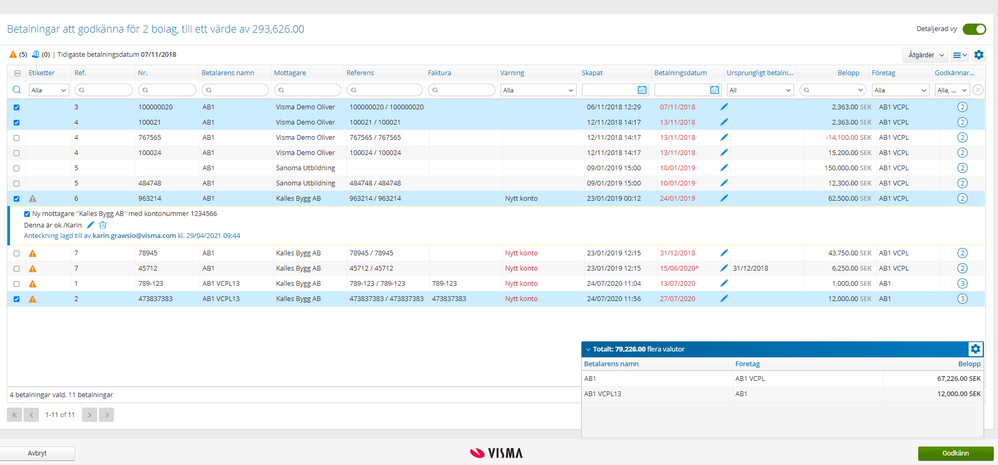Delete the note 'Denna är ok /Karin'
This screenshot has width=998, height=465.
102,225
